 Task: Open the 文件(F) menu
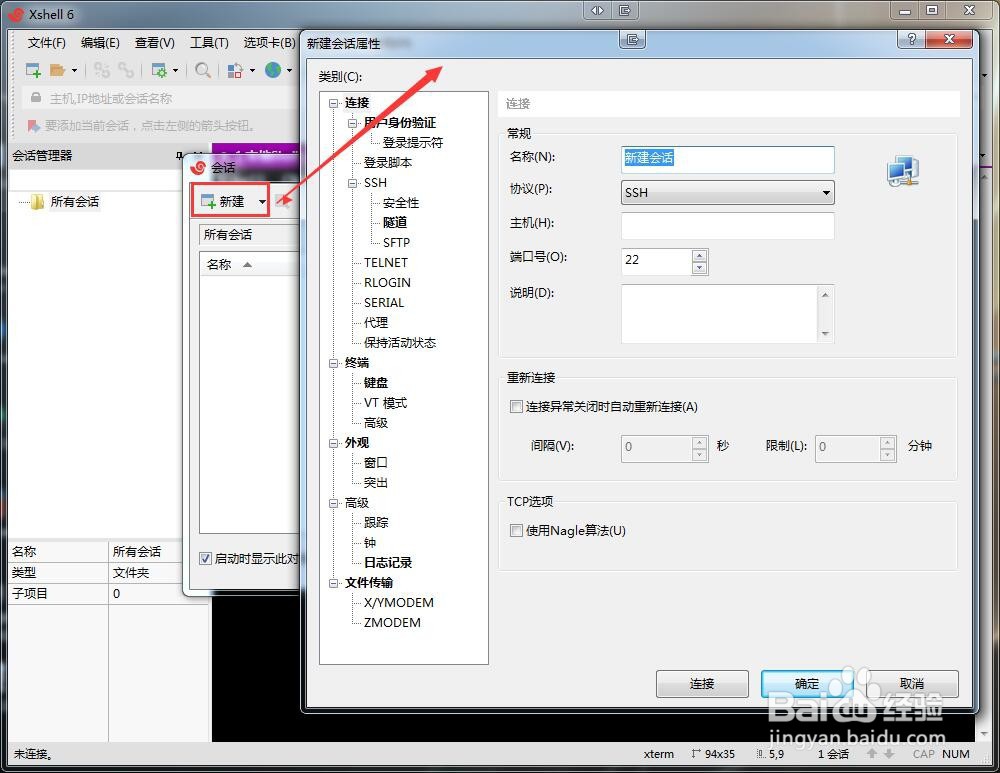coord(47,43)
